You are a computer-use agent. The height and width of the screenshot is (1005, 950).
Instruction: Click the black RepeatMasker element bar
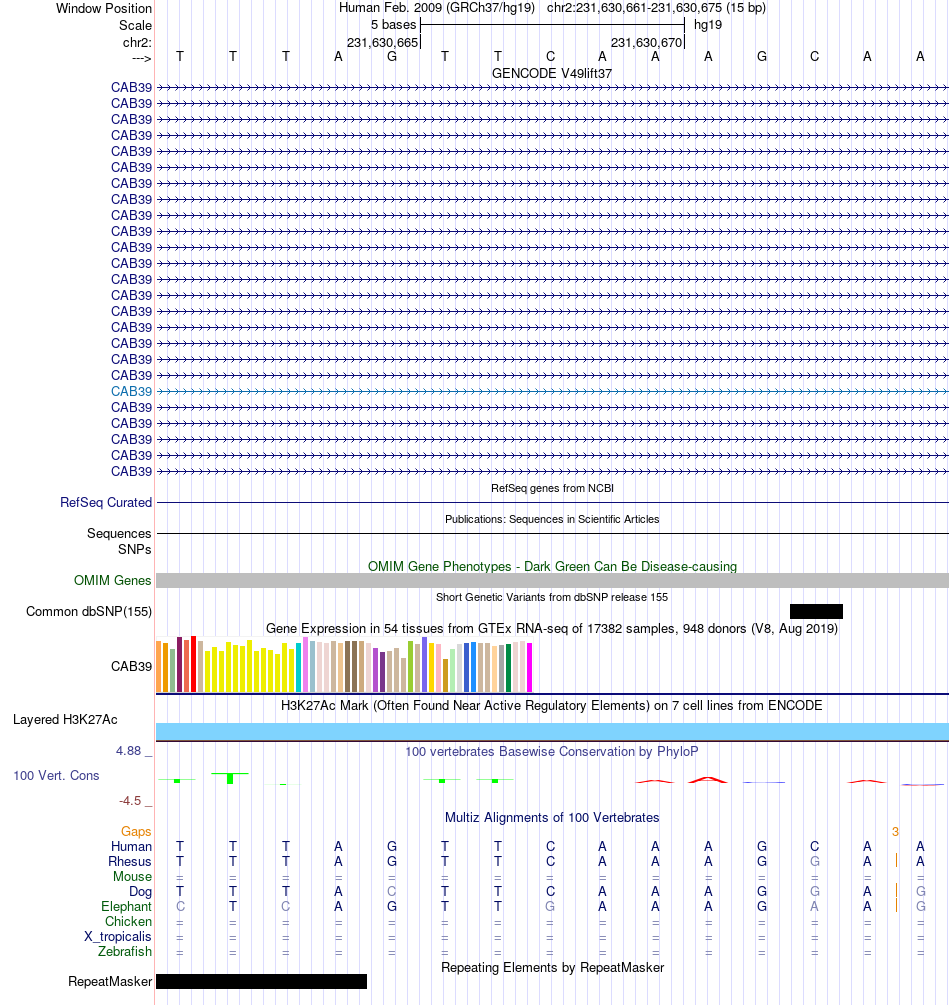click(262, 981)
